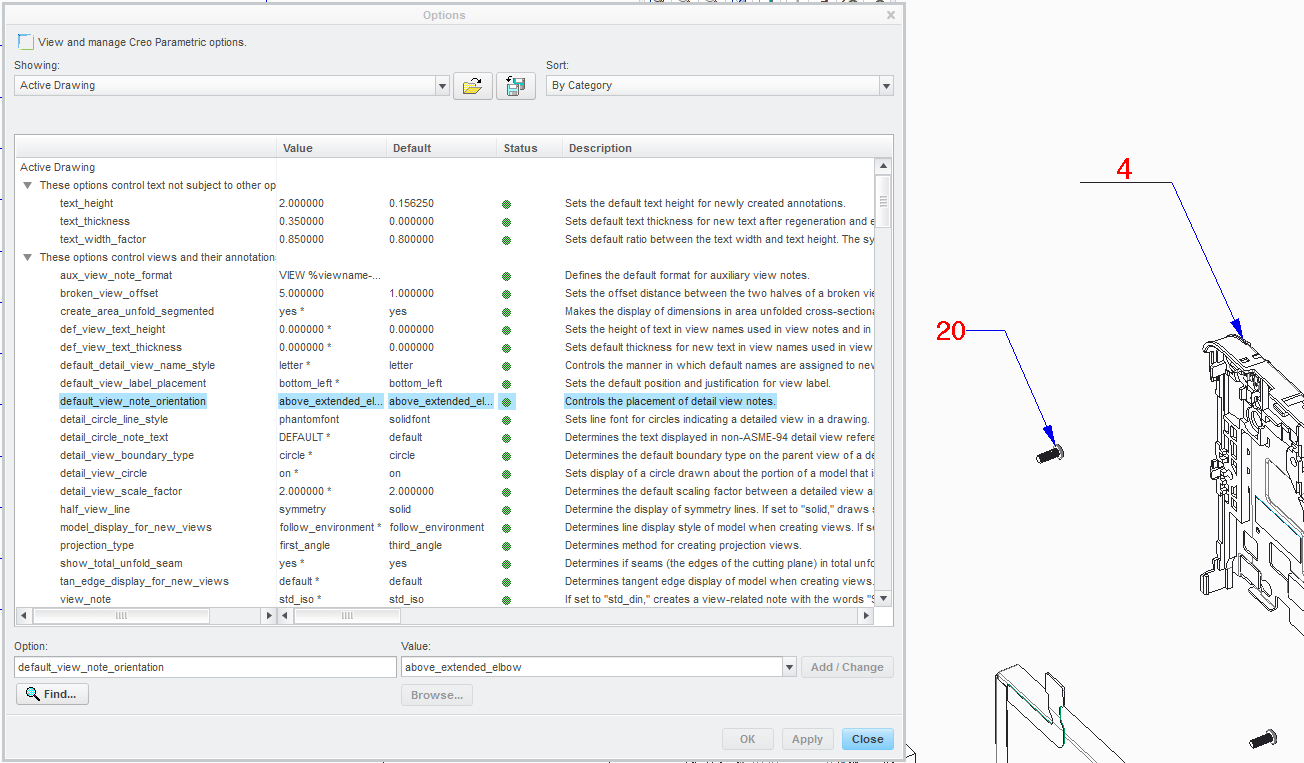The width and height of the screenshot is (1304, 763).
Task: Close the Options dialog with X
Action: tap(891, 15)
